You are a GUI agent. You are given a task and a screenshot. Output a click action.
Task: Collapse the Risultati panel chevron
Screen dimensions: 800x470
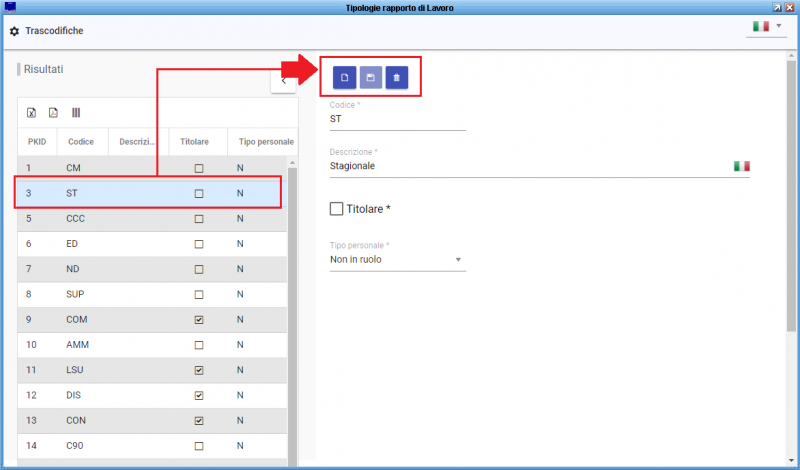283,81
